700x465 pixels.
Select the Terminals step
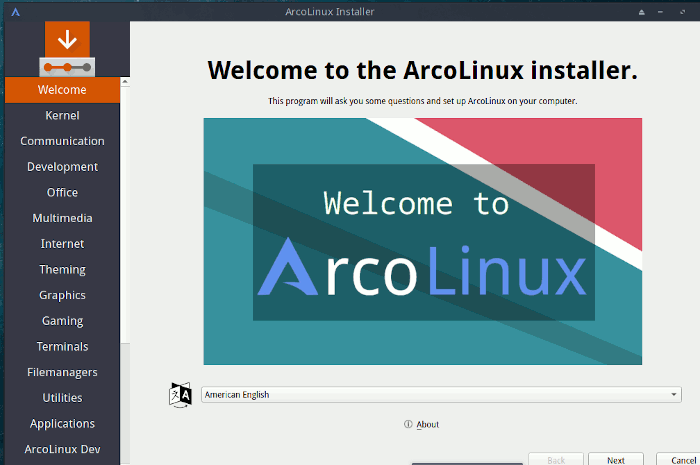(x=62, y=346)
